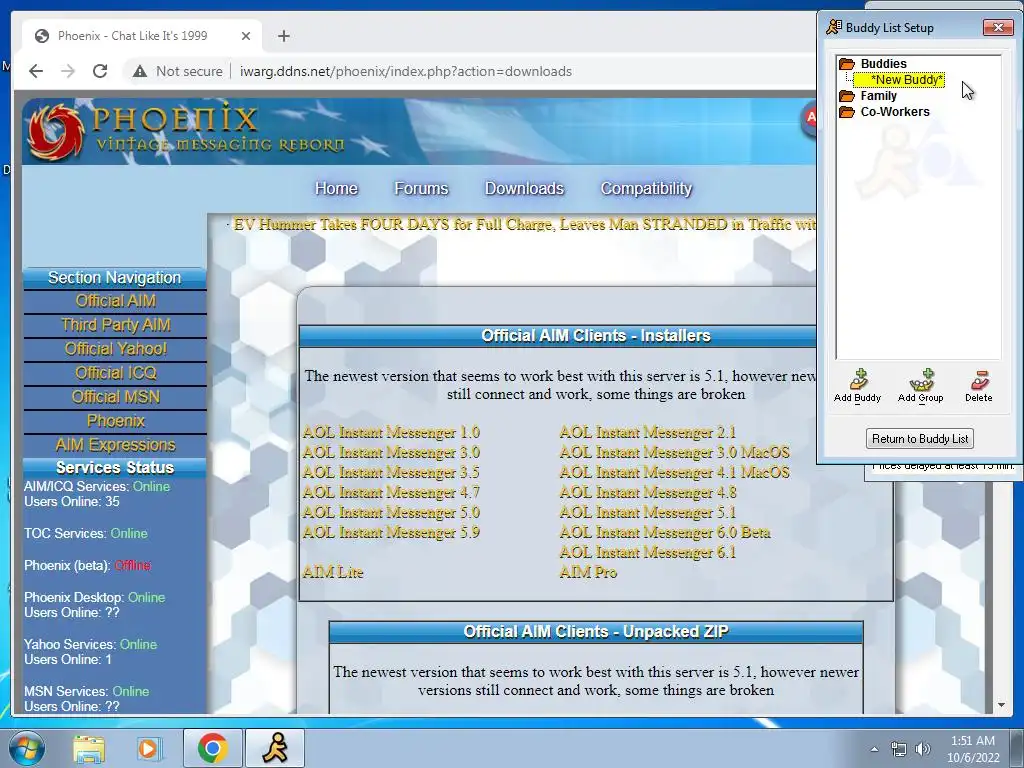Download AOL Instant Messenger 1.0
1024x768 pixels.
pyautogui.click(x=391, y=432)
